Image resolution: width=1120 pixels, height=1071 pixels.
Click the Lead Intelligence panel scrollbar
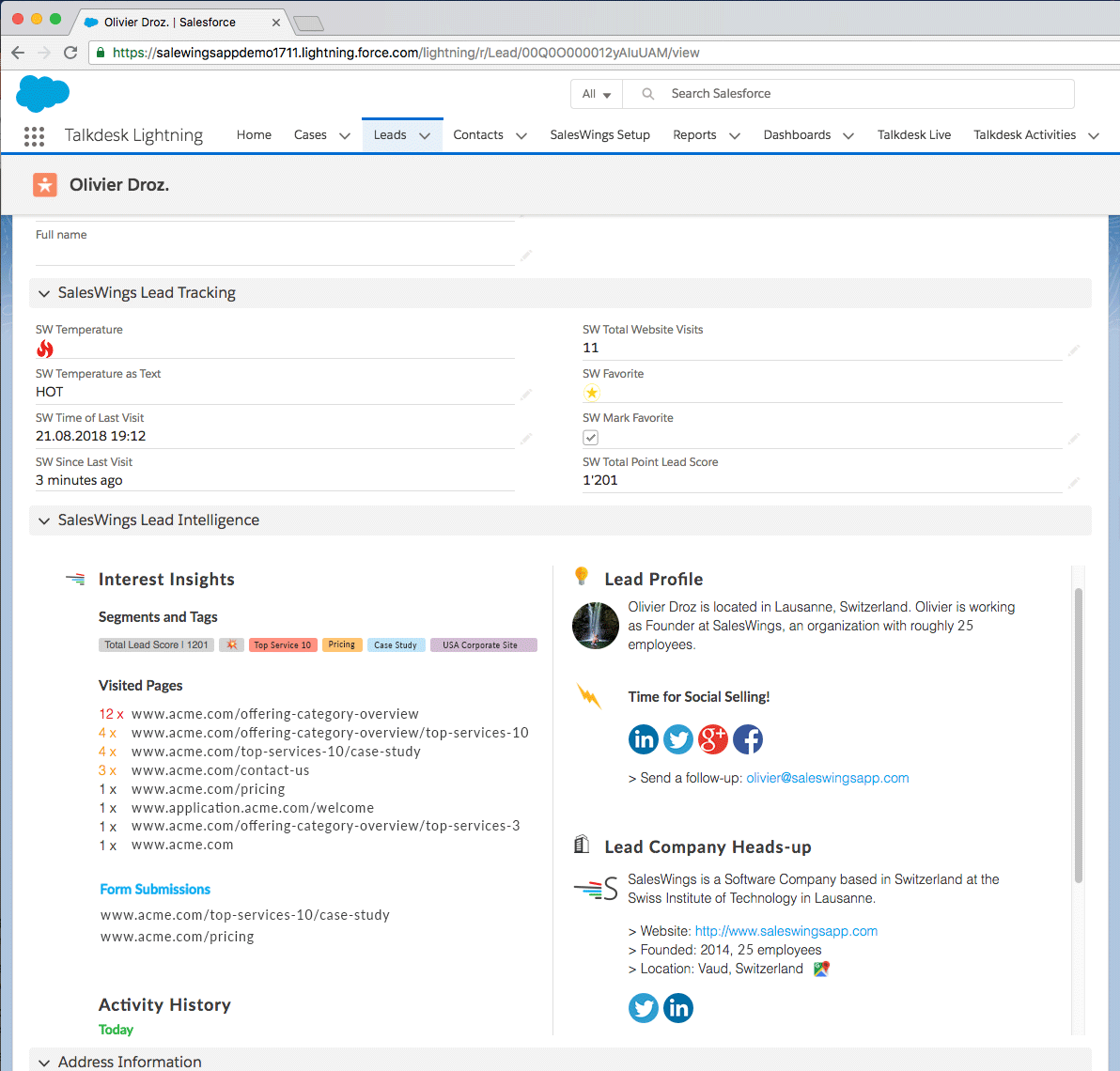coord(1079,736)
